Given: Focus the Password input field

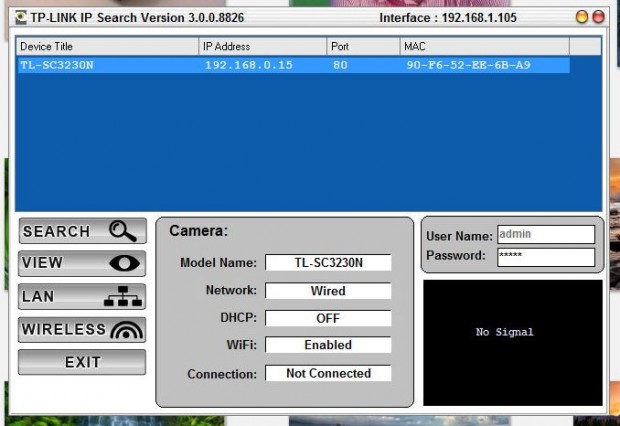Looking at the screenshot, I should pyautogui.click(x=545, y=256).
